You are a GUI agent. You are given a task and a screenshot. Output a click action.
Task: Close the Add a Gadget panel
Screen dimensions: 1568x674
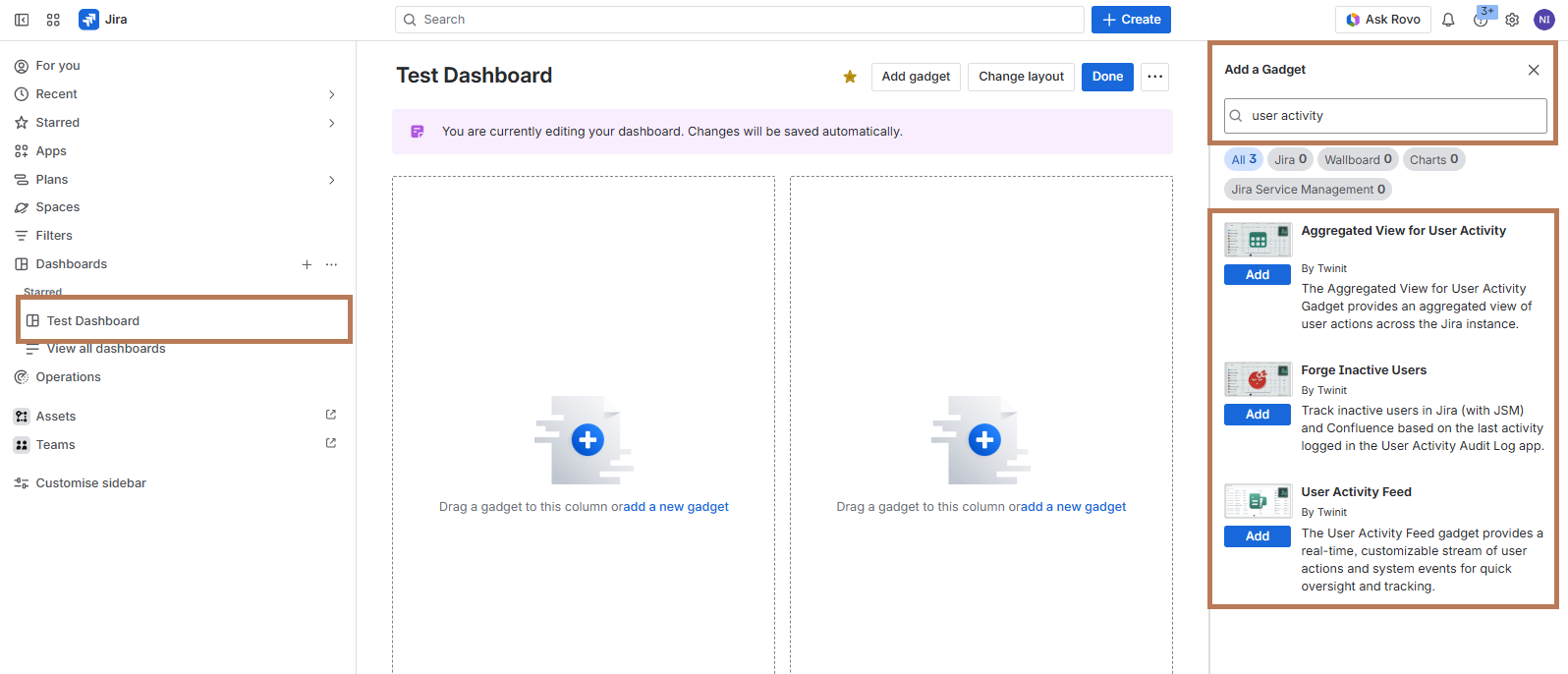(1534, 70)
